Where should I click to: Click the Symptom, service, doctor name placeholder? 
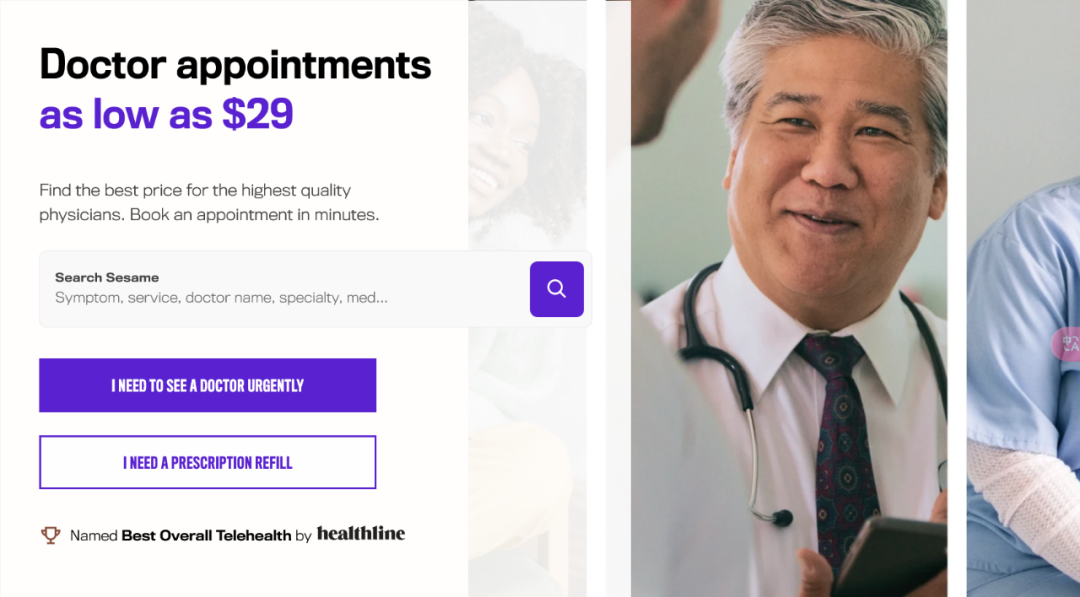click(221, 297)
